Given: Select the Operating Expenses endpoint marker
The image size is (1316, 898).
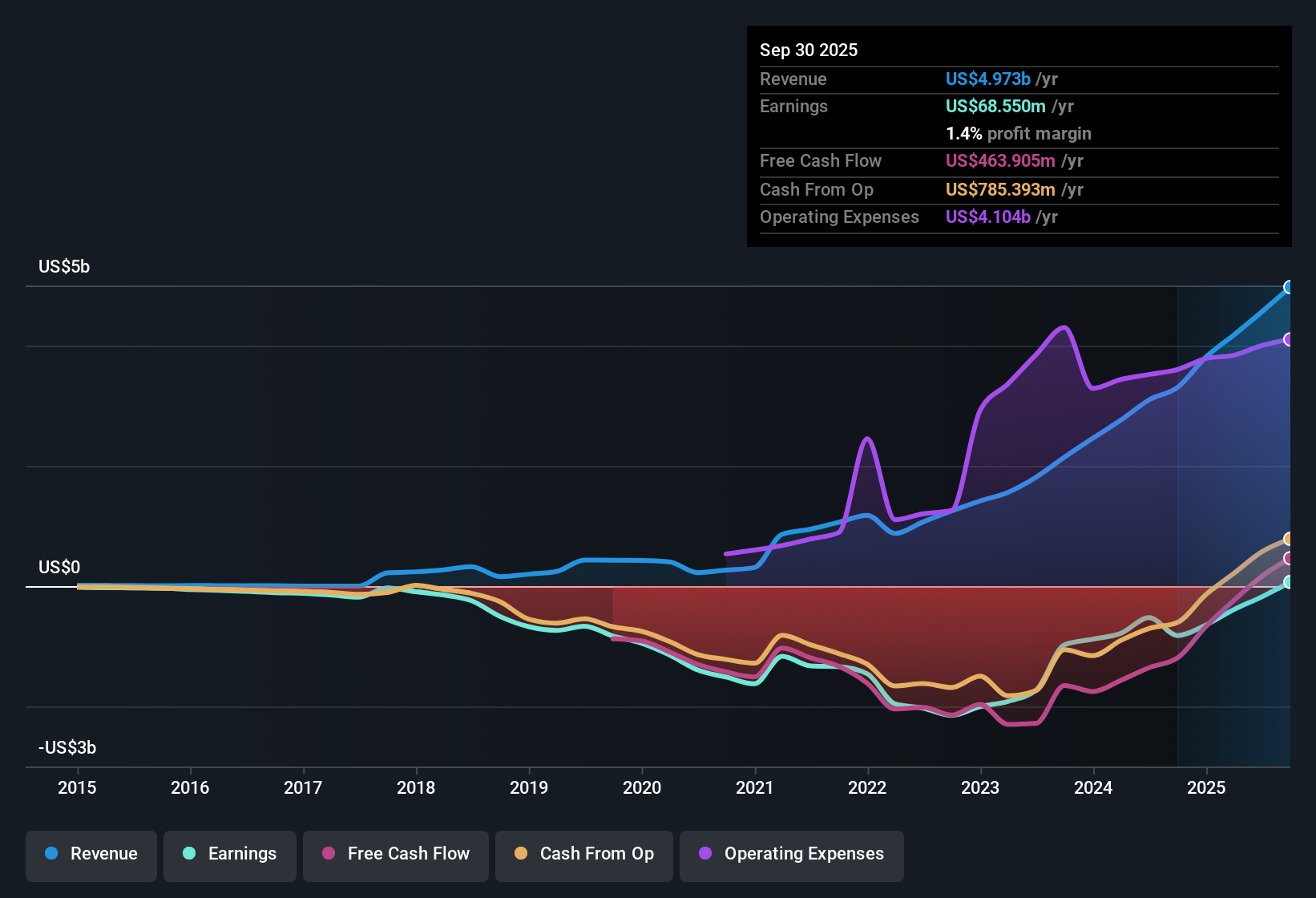Looking at the screenshot, I should coord(1290,339).
